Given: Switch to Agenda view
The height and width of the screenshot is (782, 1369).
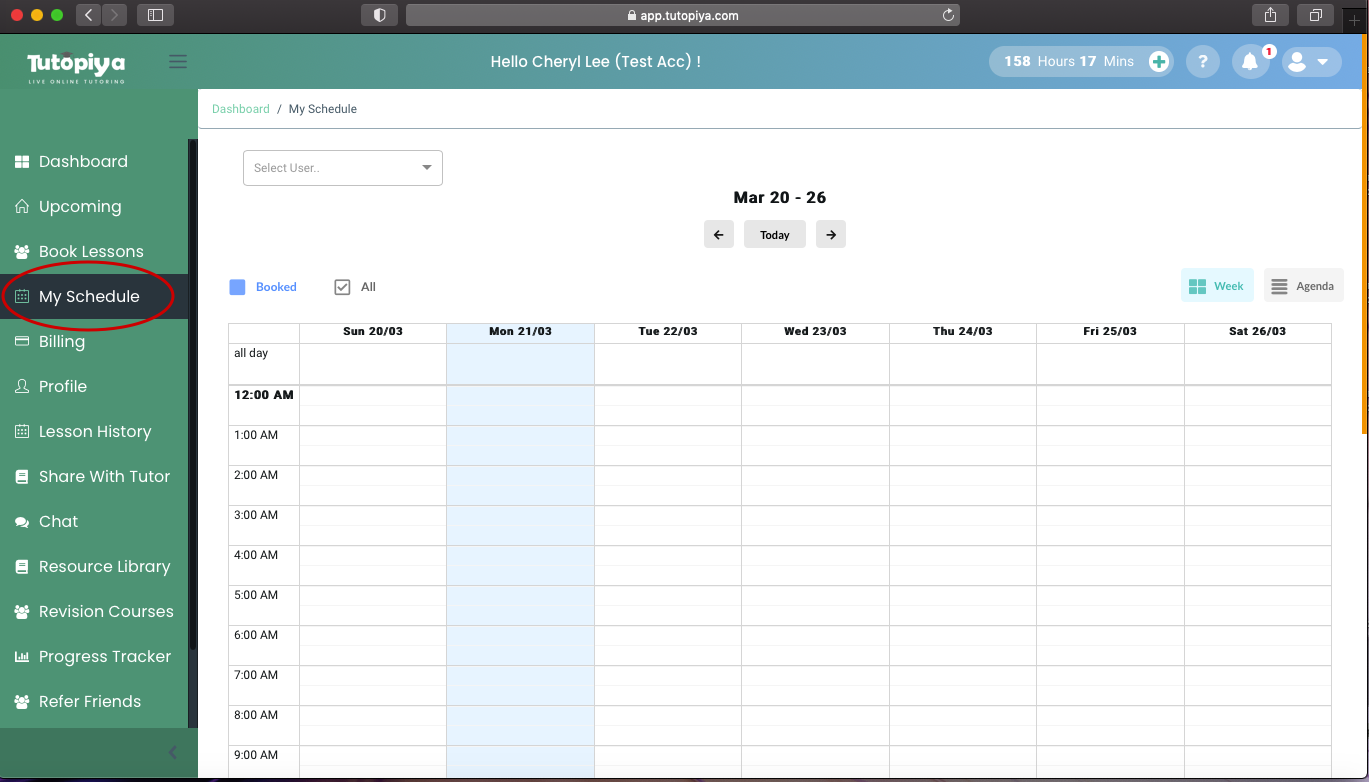Looking at the screenshot, I should click(1303, 286).
